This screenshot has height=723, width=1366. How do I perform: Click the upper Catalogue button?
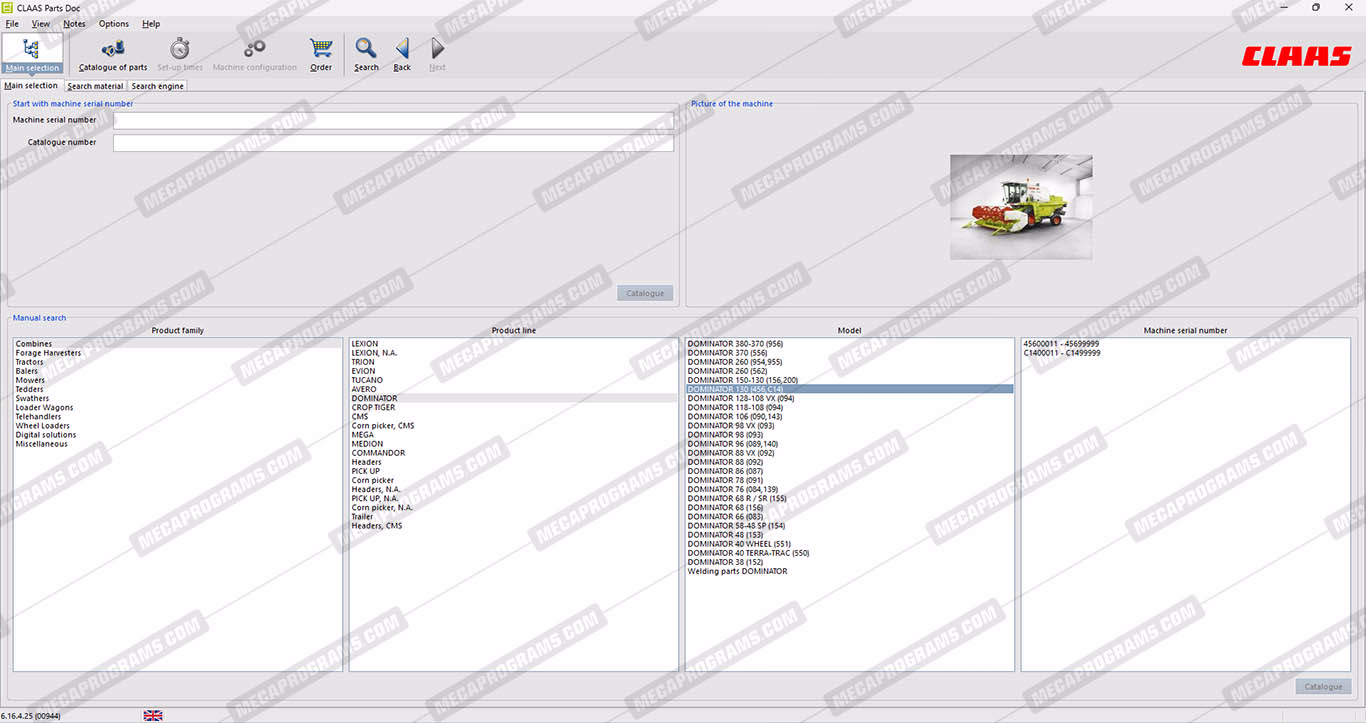645,293
